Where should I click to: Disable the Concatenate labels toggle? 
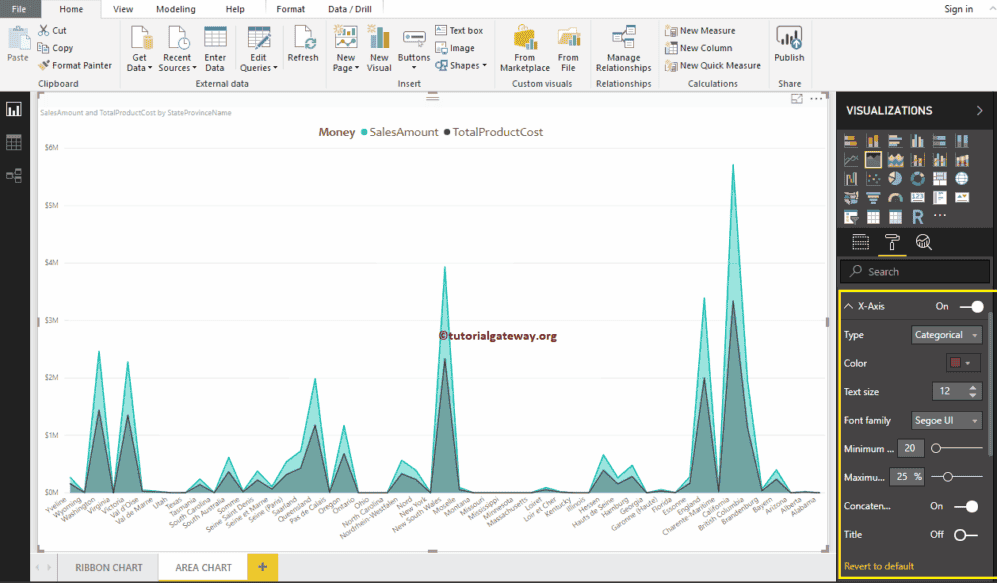[x=969, y=506]
